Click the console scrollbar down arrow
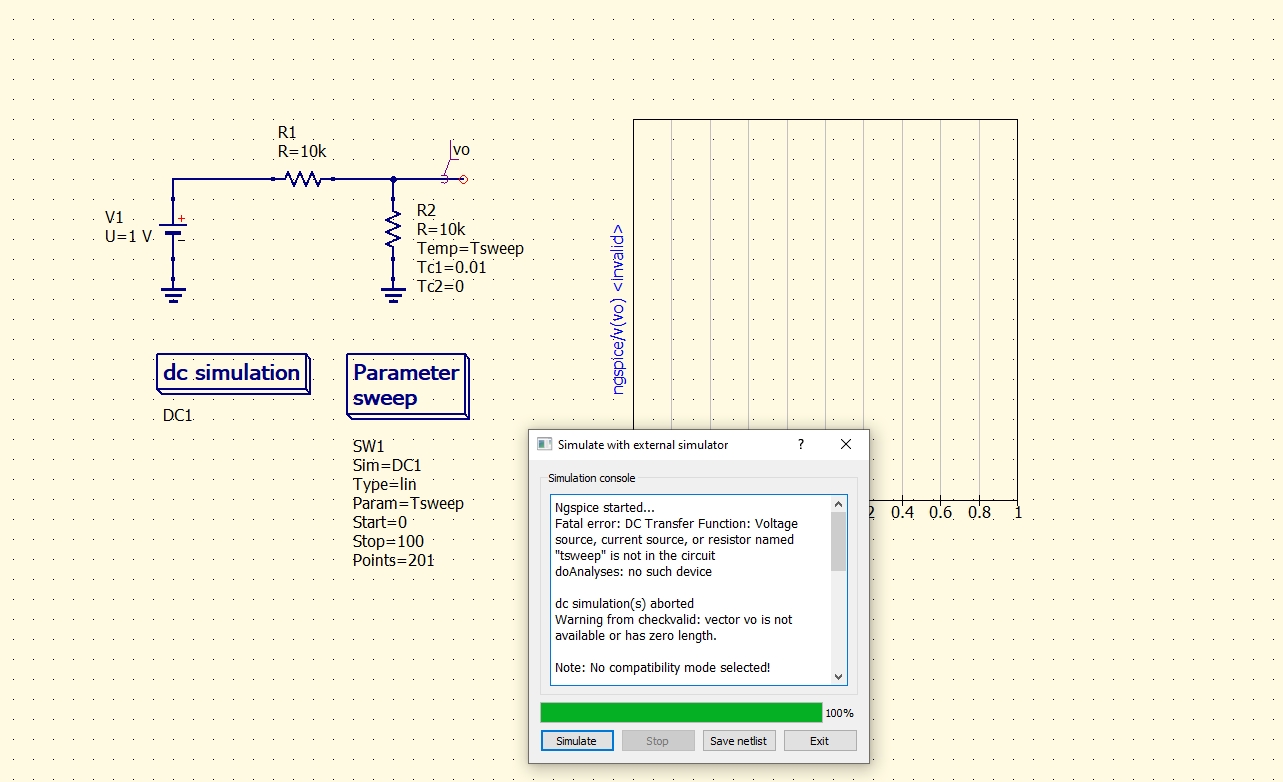The width and height of the screenshot is (1283, 782). [838, 677]
